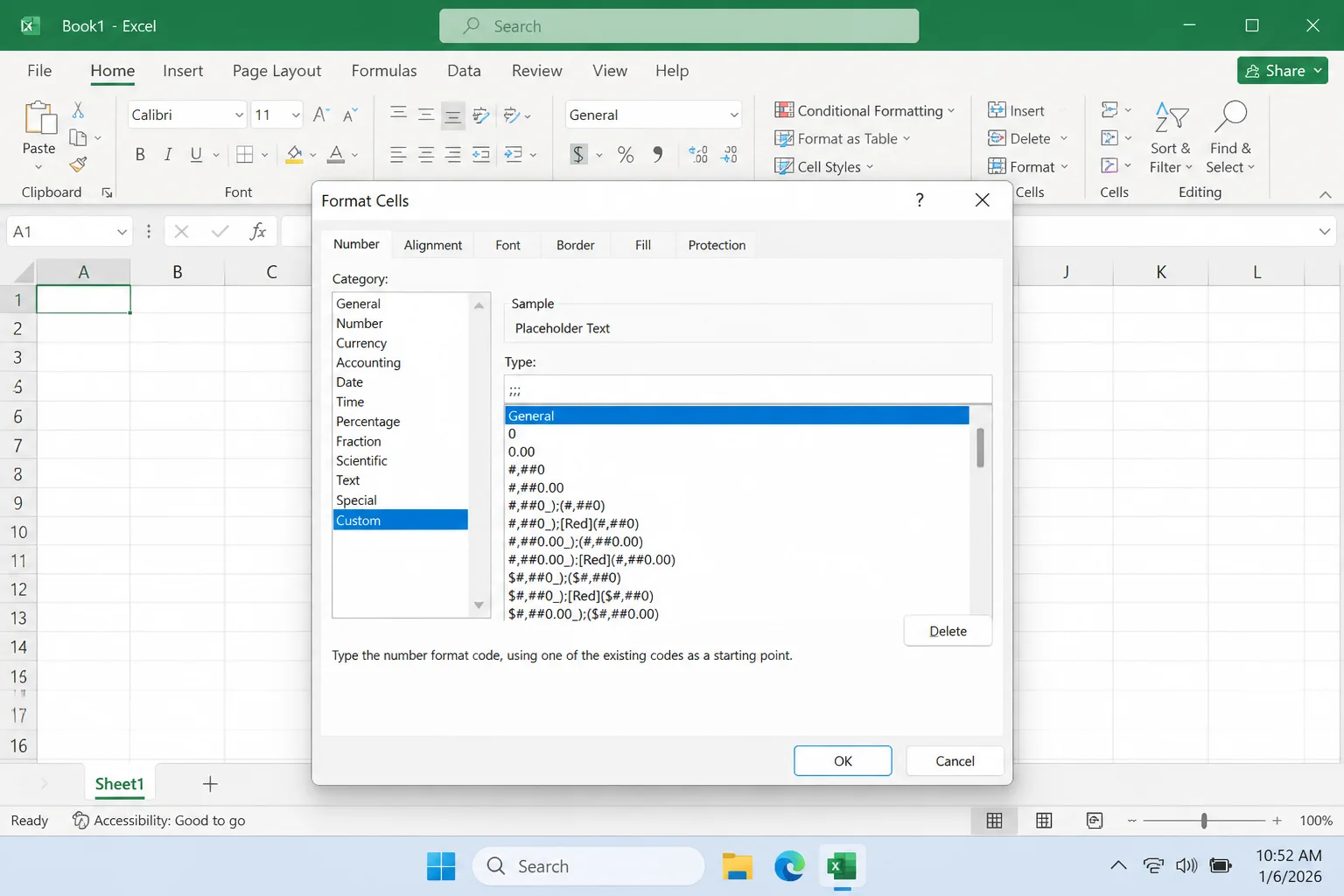Switch to the Border tab
The image size is (1344, 896).
576,245
